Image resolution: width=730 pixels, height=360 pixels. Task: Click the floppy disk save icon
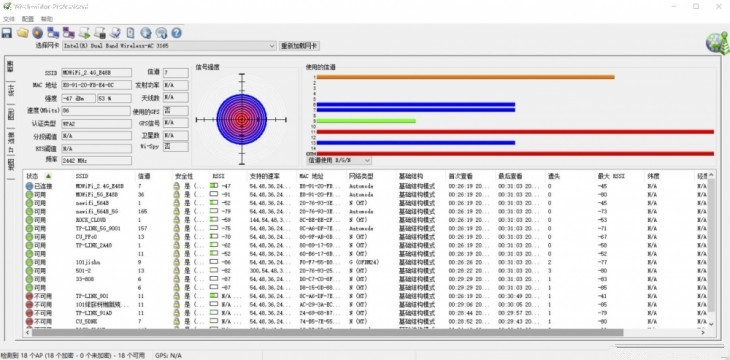point(7,33)
